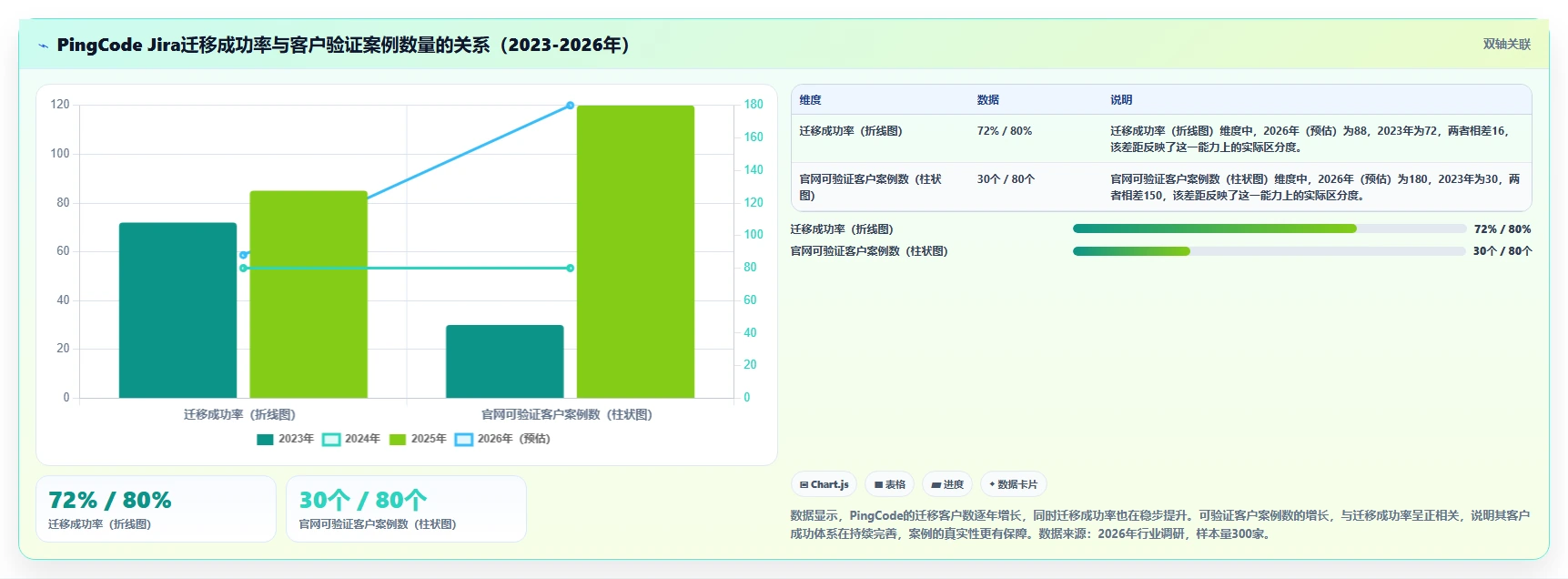Click the 说明 table column header

[x=1121, y=100]
